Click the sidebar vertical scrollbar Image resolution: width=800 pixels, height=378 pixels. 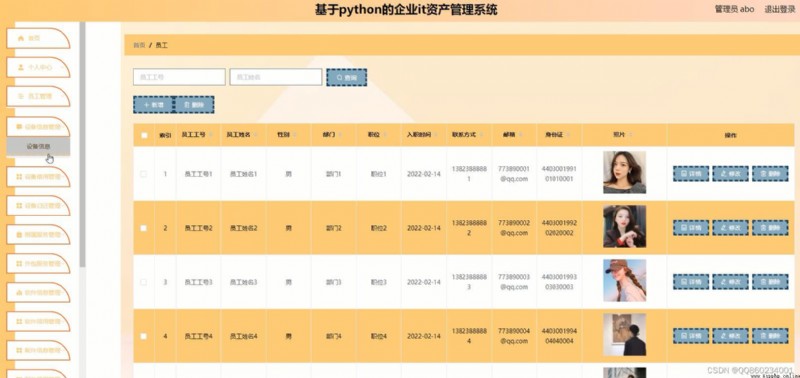83,143
